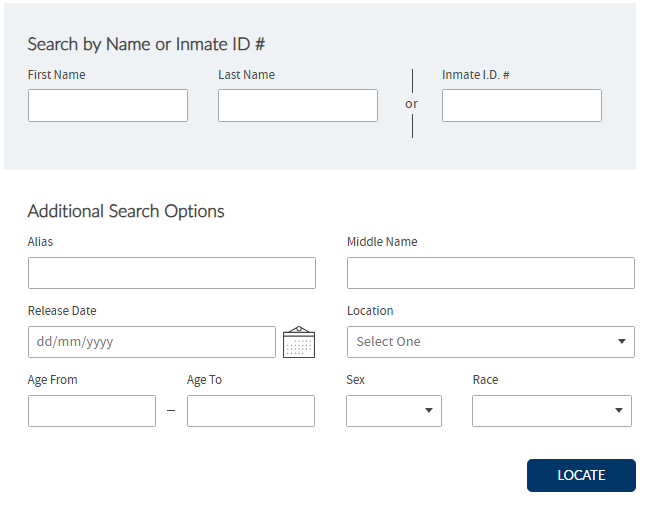Open the Sex dropdown menu
This screenshot has width=655, height=523.
tap(394, 411)
